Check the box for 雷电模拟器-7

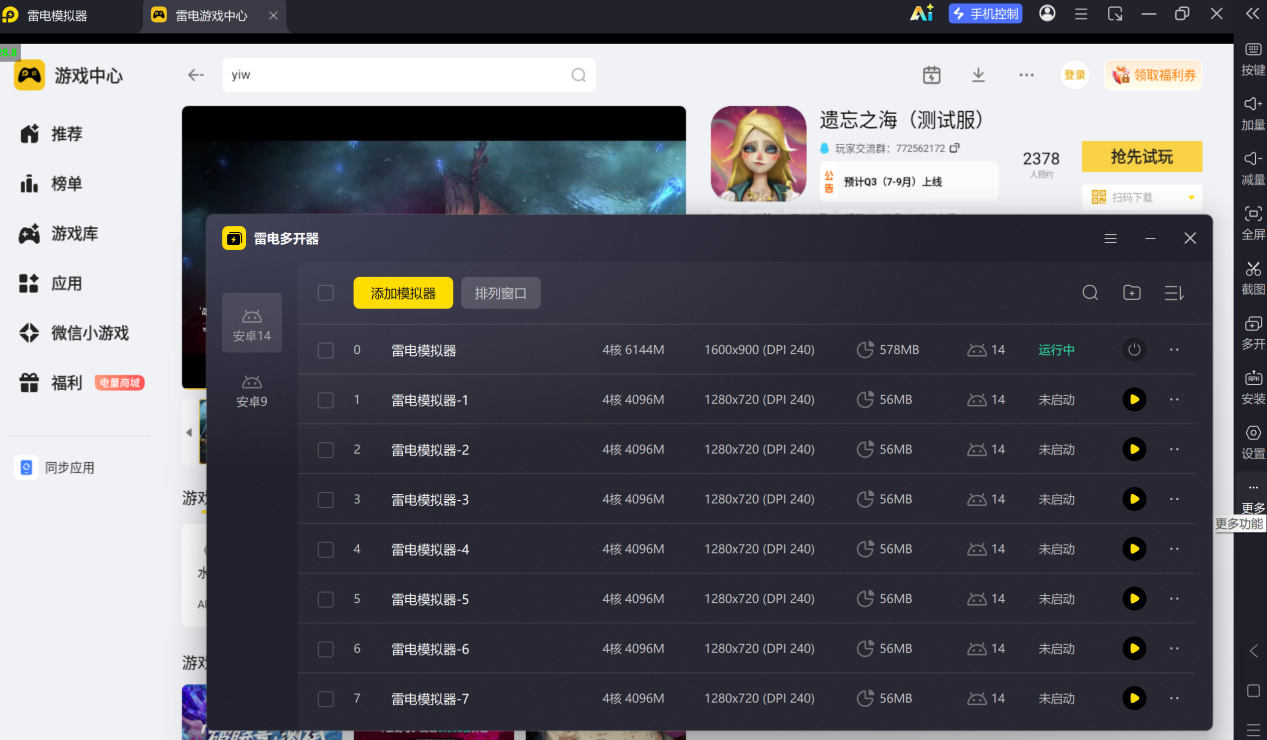click(x=326, y=698)
